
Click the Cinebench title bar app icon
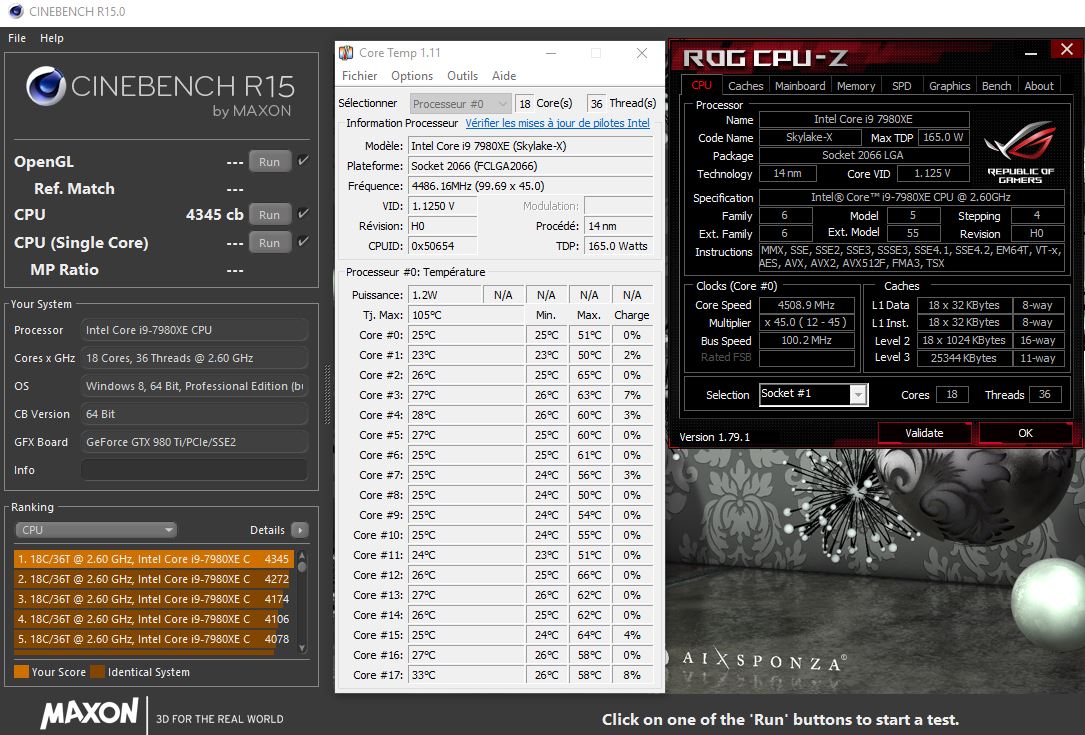click(15, 12)
